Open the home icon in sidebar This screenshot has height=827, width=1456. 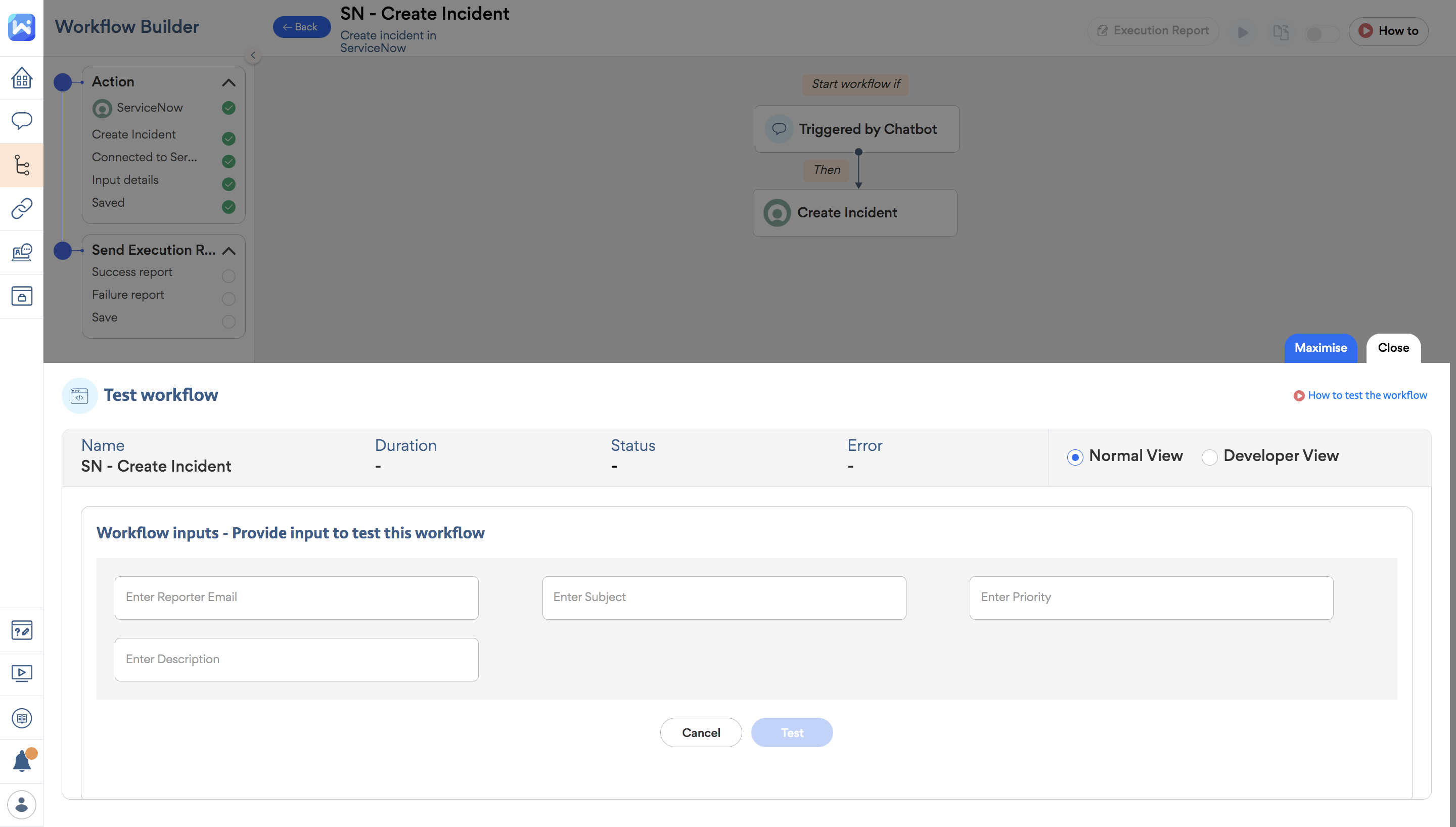pos(22,78)
